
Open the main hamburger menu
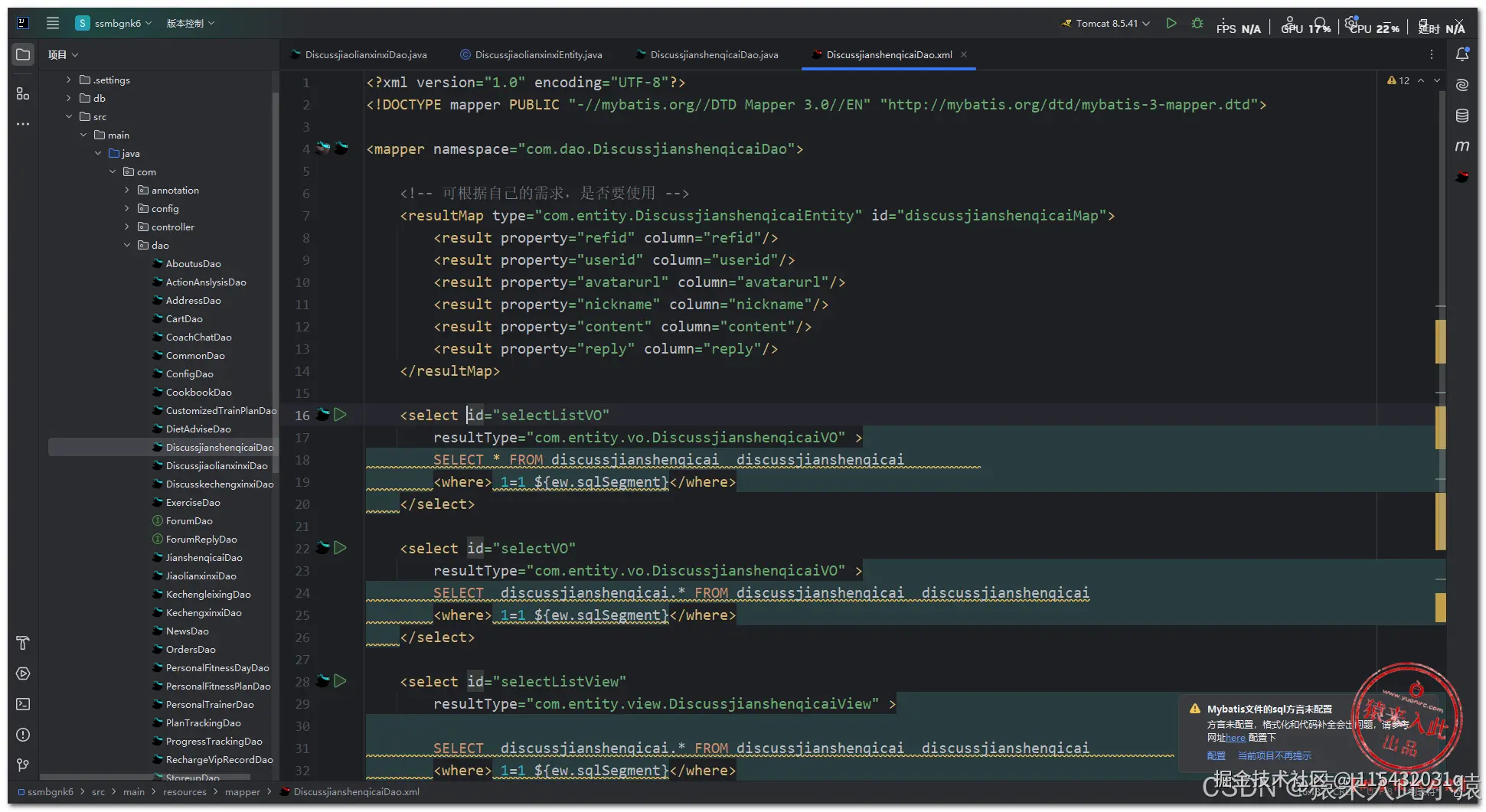53,23
